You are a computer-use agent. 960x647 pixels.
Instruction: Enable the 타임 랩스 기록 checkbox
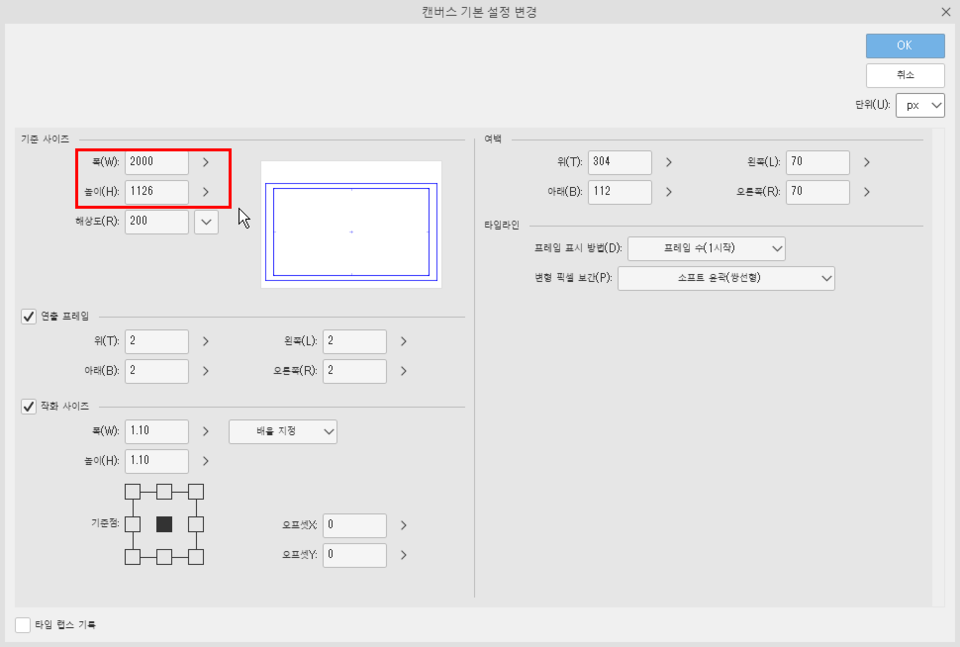coord(23,624)
